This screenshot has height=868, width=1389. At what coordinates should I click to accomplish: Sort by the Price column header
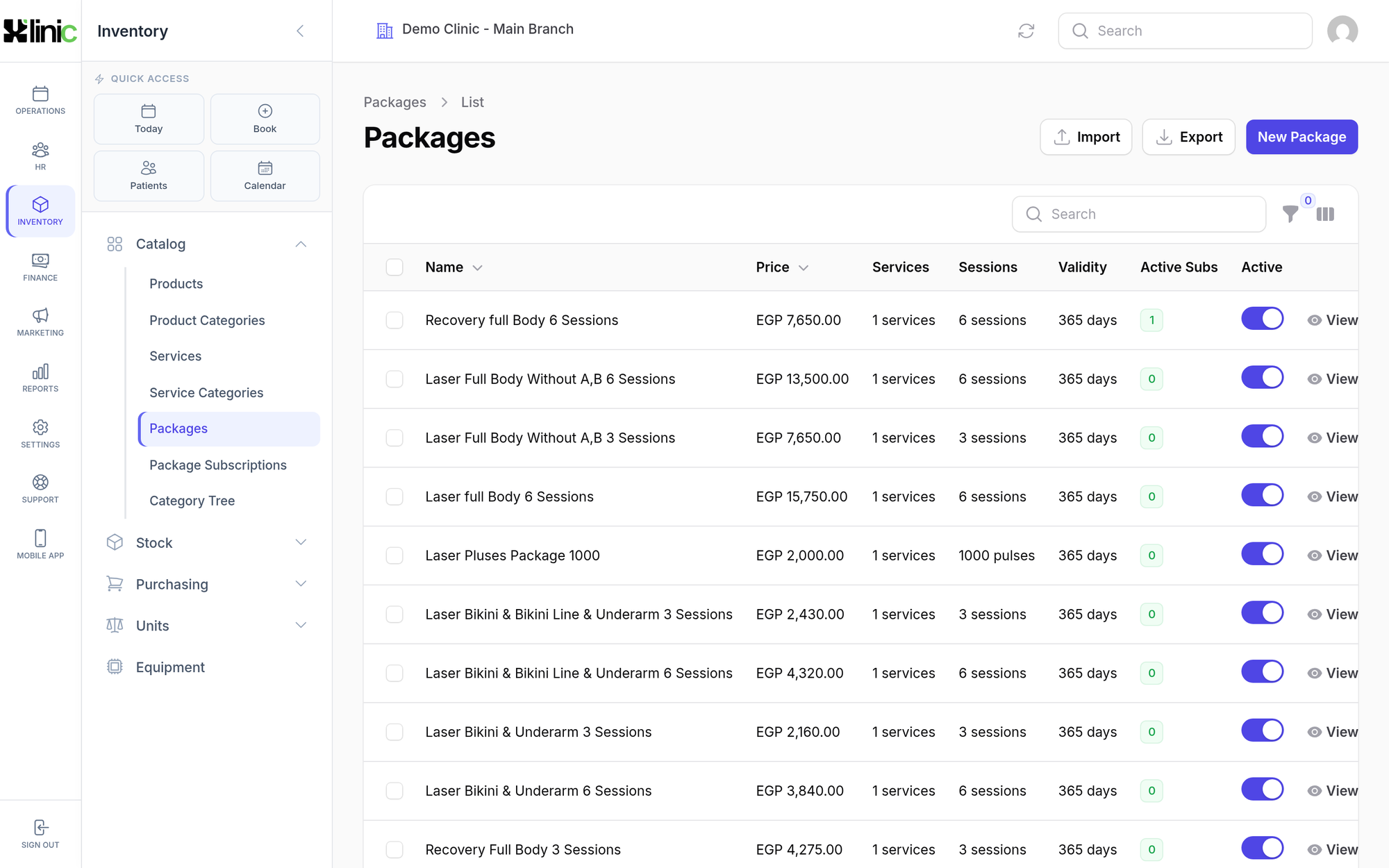(782, 267)
